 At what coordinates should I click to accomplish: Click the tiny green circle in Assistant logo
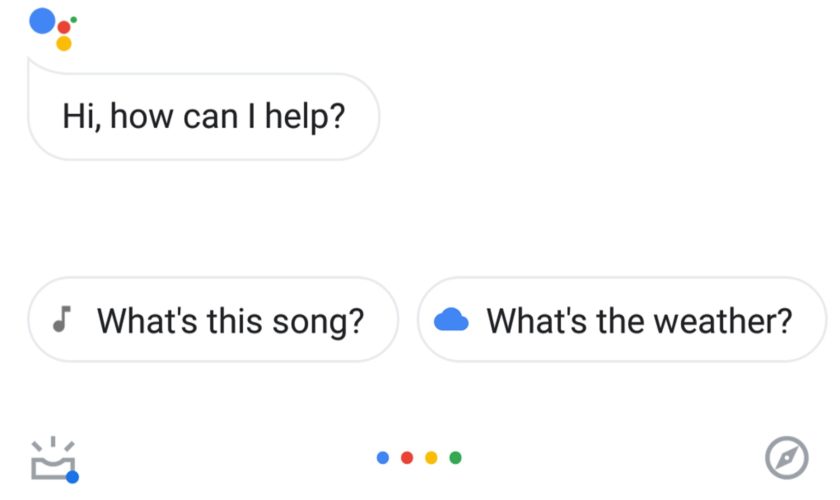(x=74, y=19)
